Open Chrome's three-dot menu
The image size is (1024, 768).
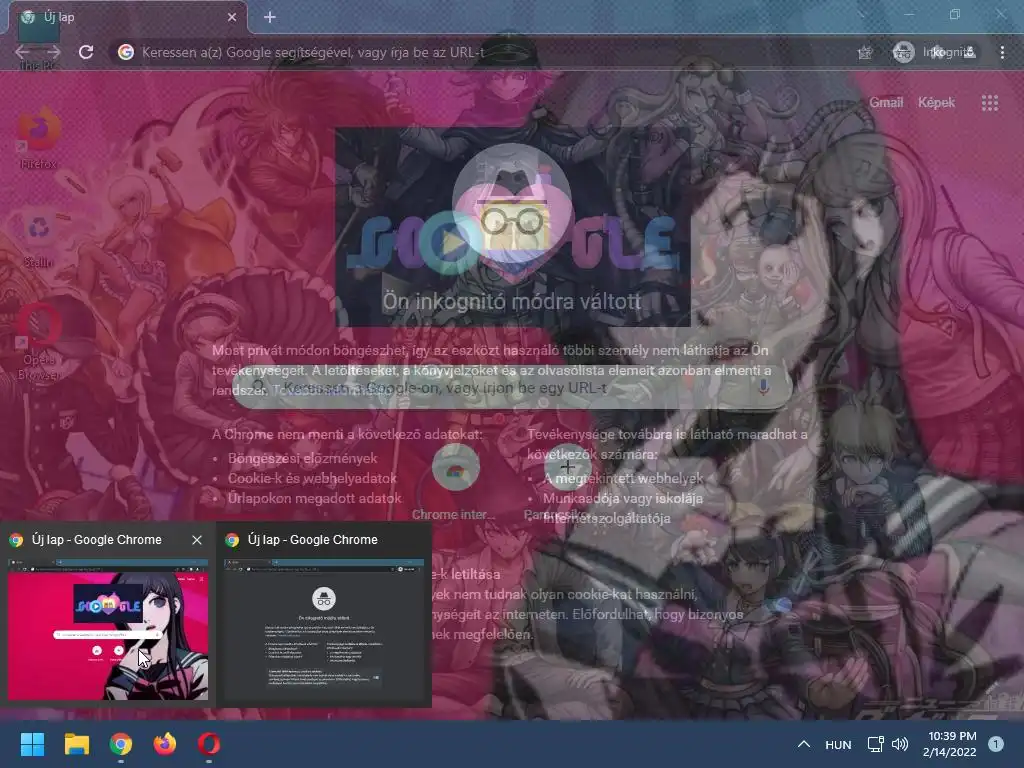1002,52
